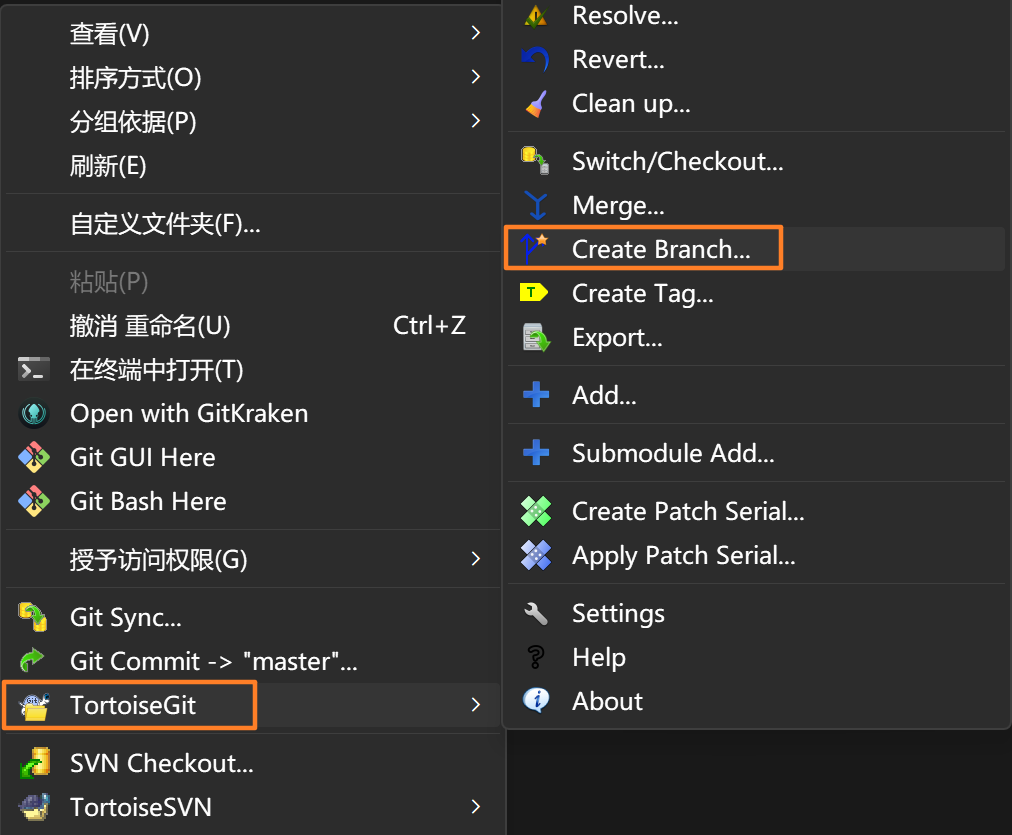
Task: Click the Open with GitKraken icon
Action: 34,414
